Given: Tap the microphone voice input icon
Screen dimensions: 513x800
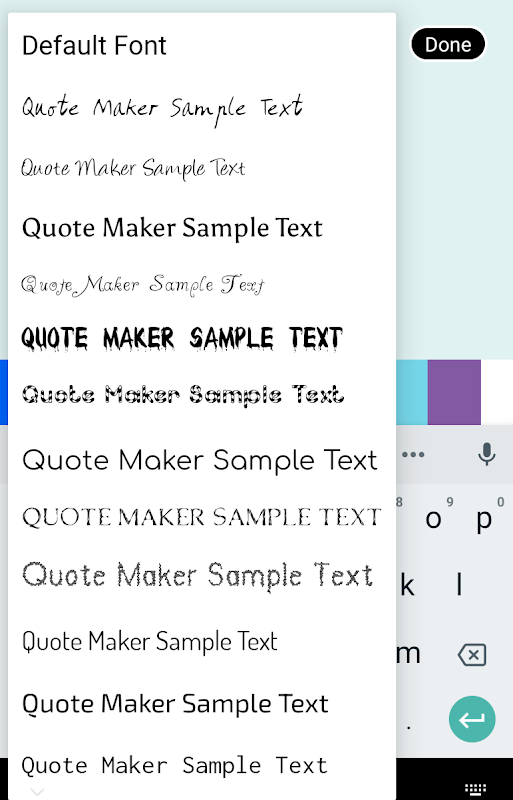Looking at the screenshot, I should (486, 454).
